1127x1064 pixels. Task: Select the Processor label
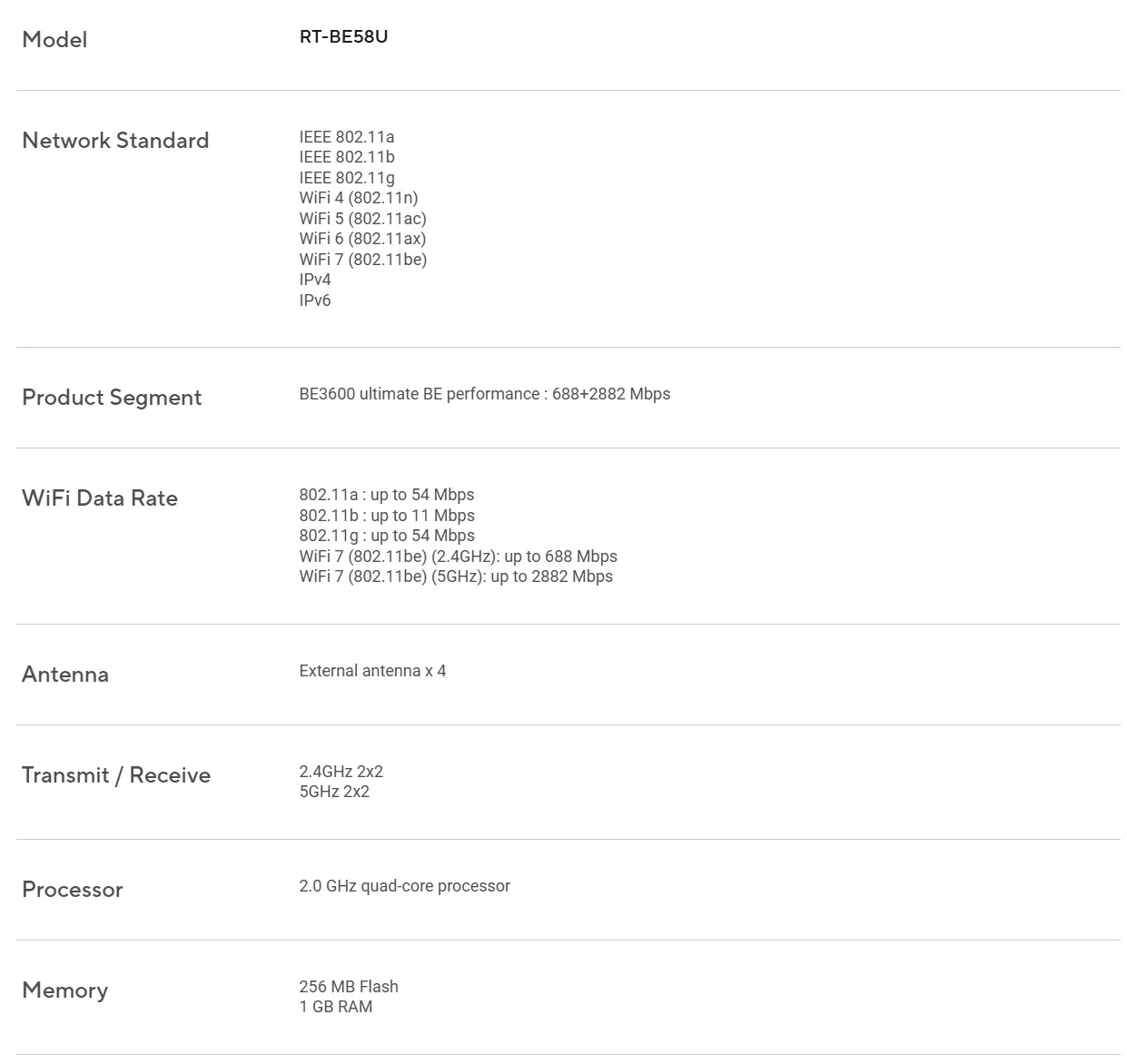[73, 889]
